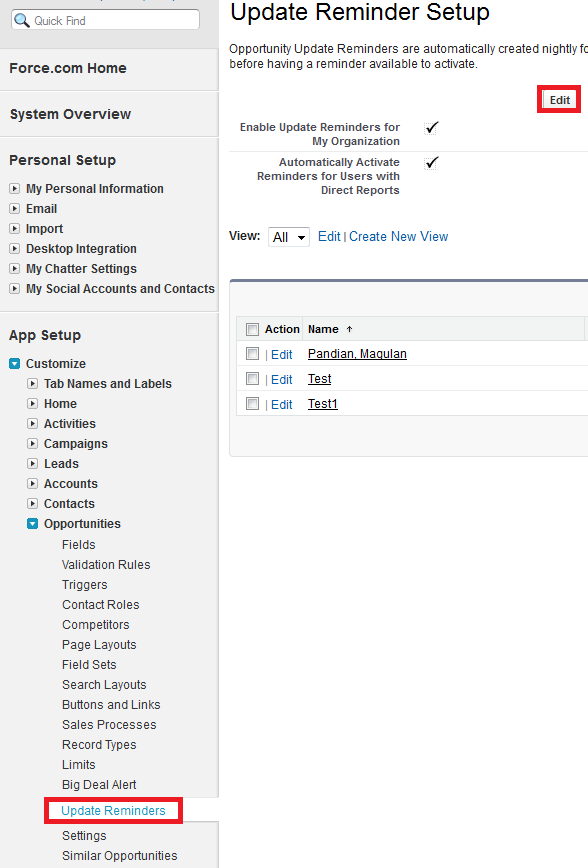Click the Edit button above settings
The height and width of the screenshot is (868, 588).
[559, 100]
